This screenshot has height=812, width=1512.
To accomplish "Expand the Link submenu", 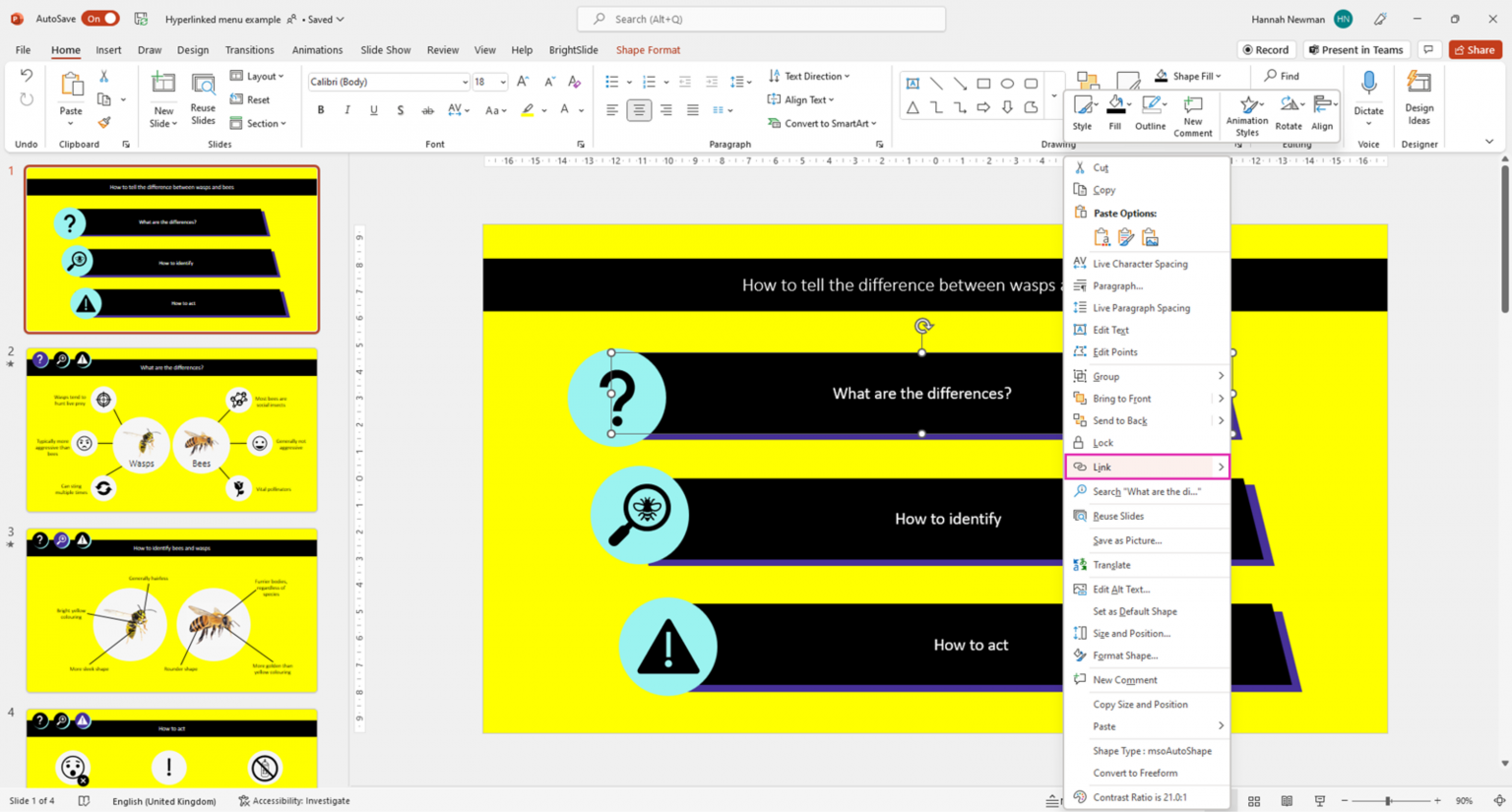I will click(x=1148, y=467).
